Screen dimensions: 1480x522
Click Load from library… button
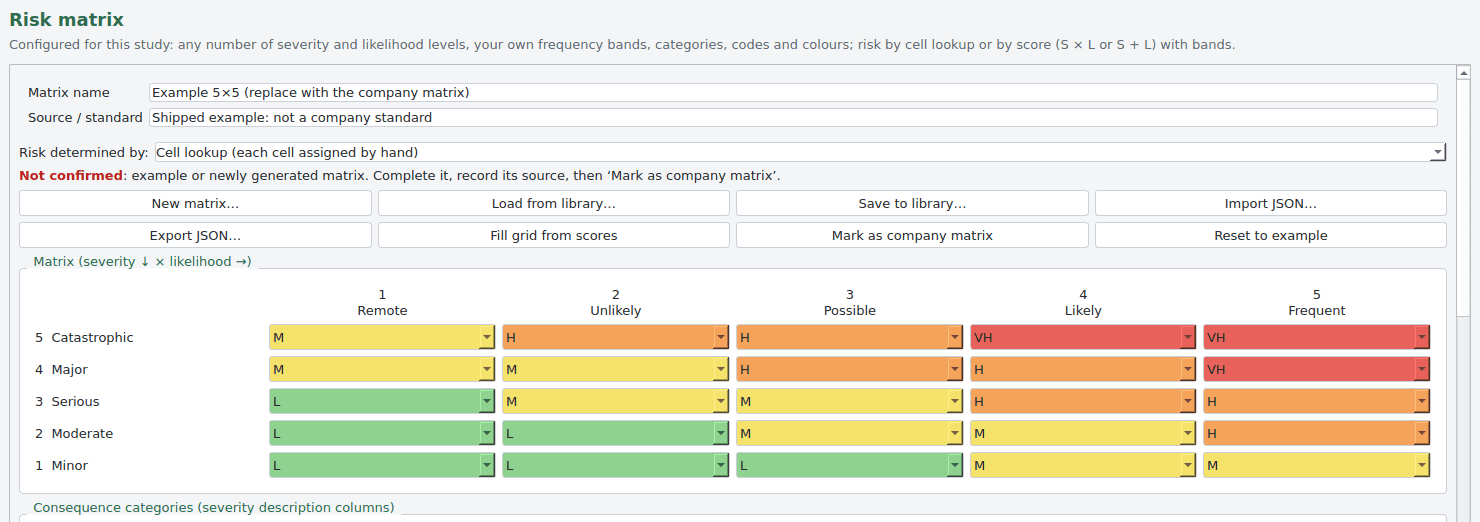click(554, 203)
